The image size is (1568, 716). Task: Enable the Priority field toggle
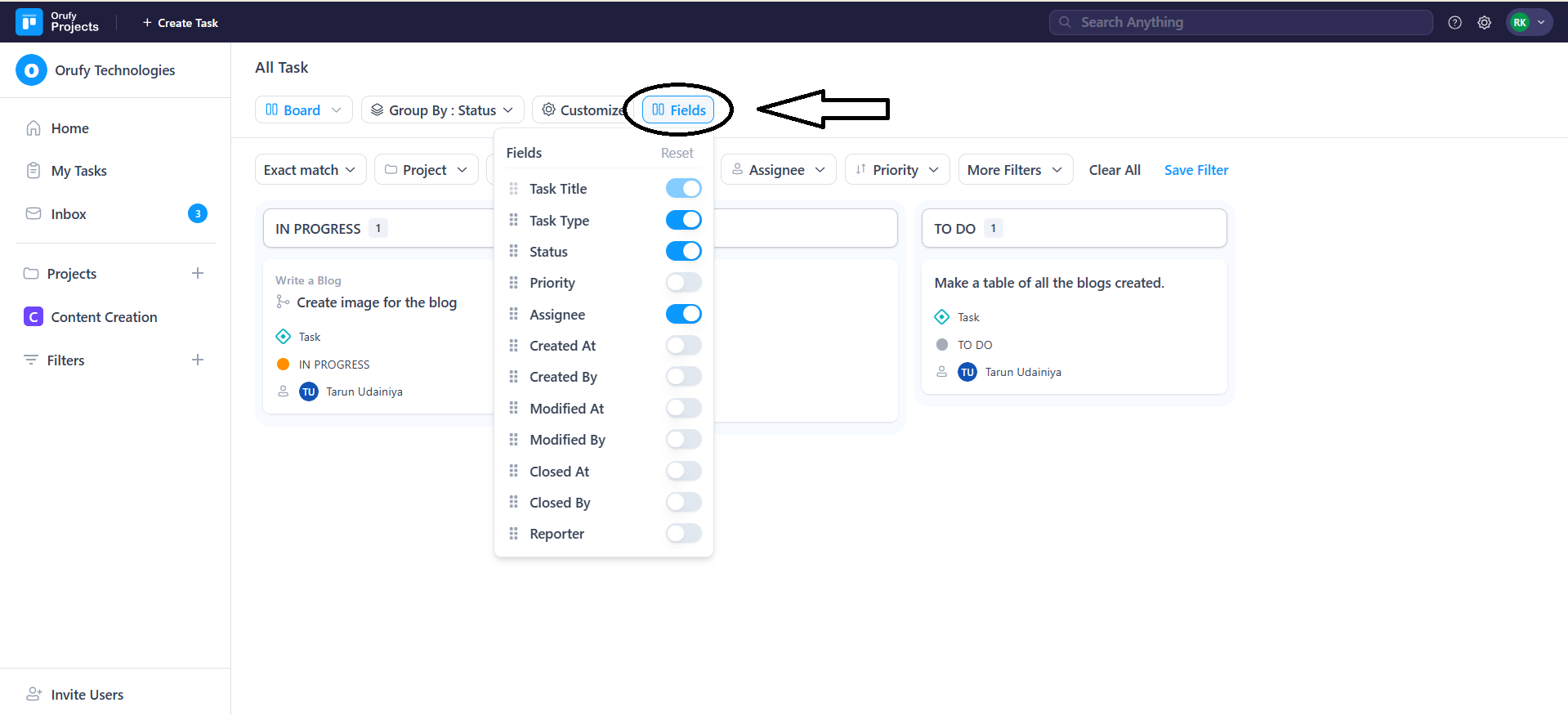[683, 283]
